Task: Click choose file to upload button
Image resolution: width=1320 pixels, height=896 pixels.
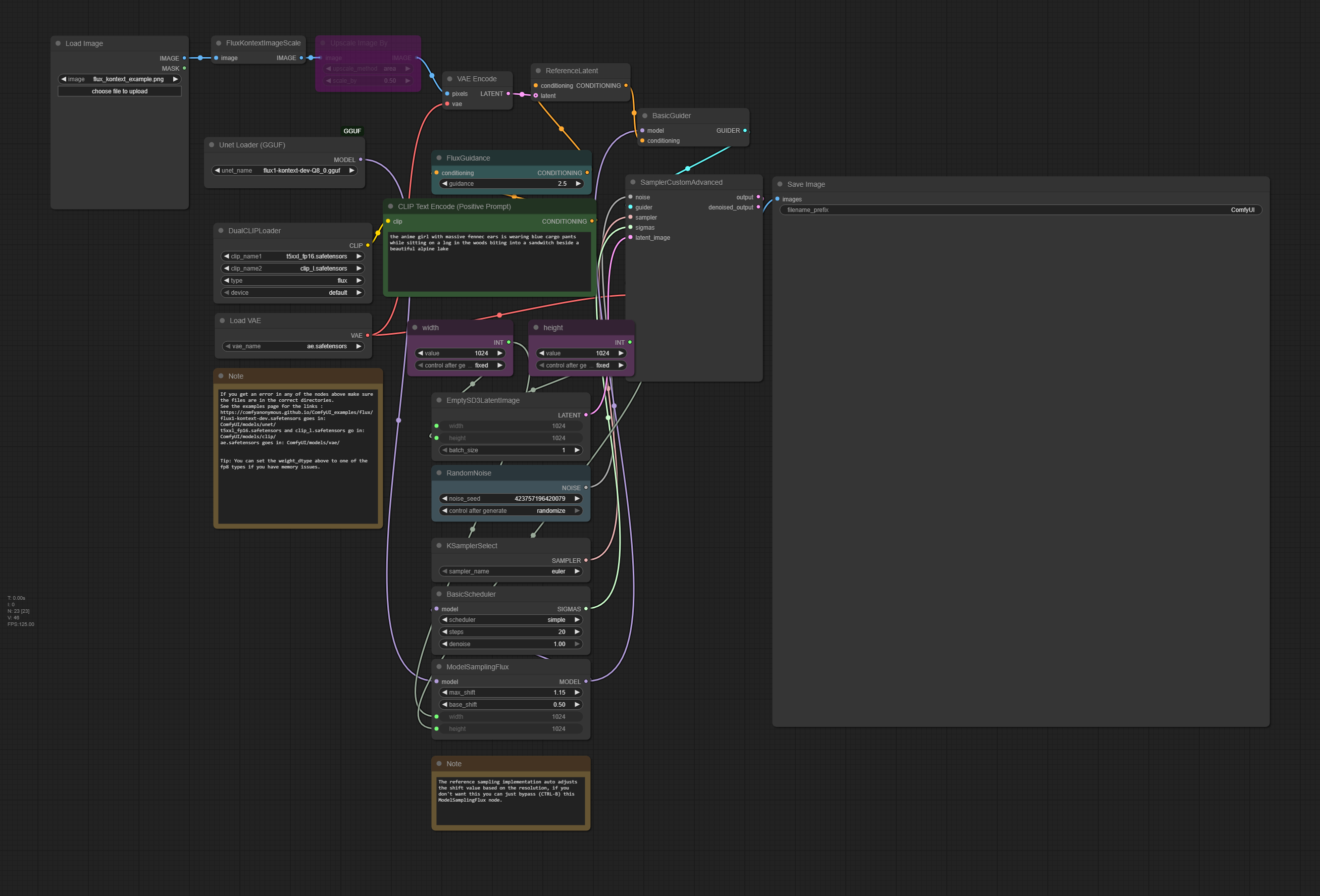Action: 120,91
